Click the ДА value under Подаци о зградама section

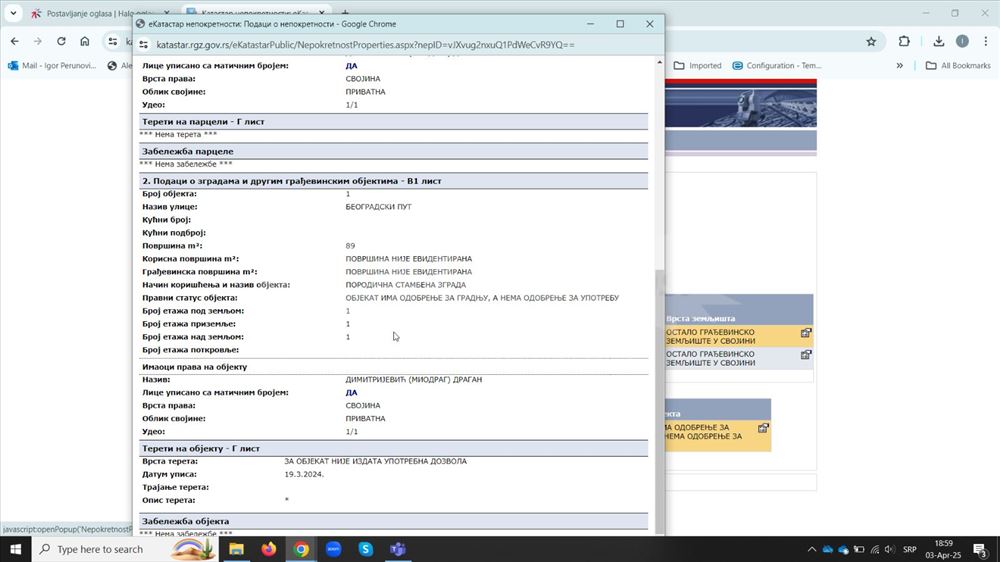[x=351, y=393]
